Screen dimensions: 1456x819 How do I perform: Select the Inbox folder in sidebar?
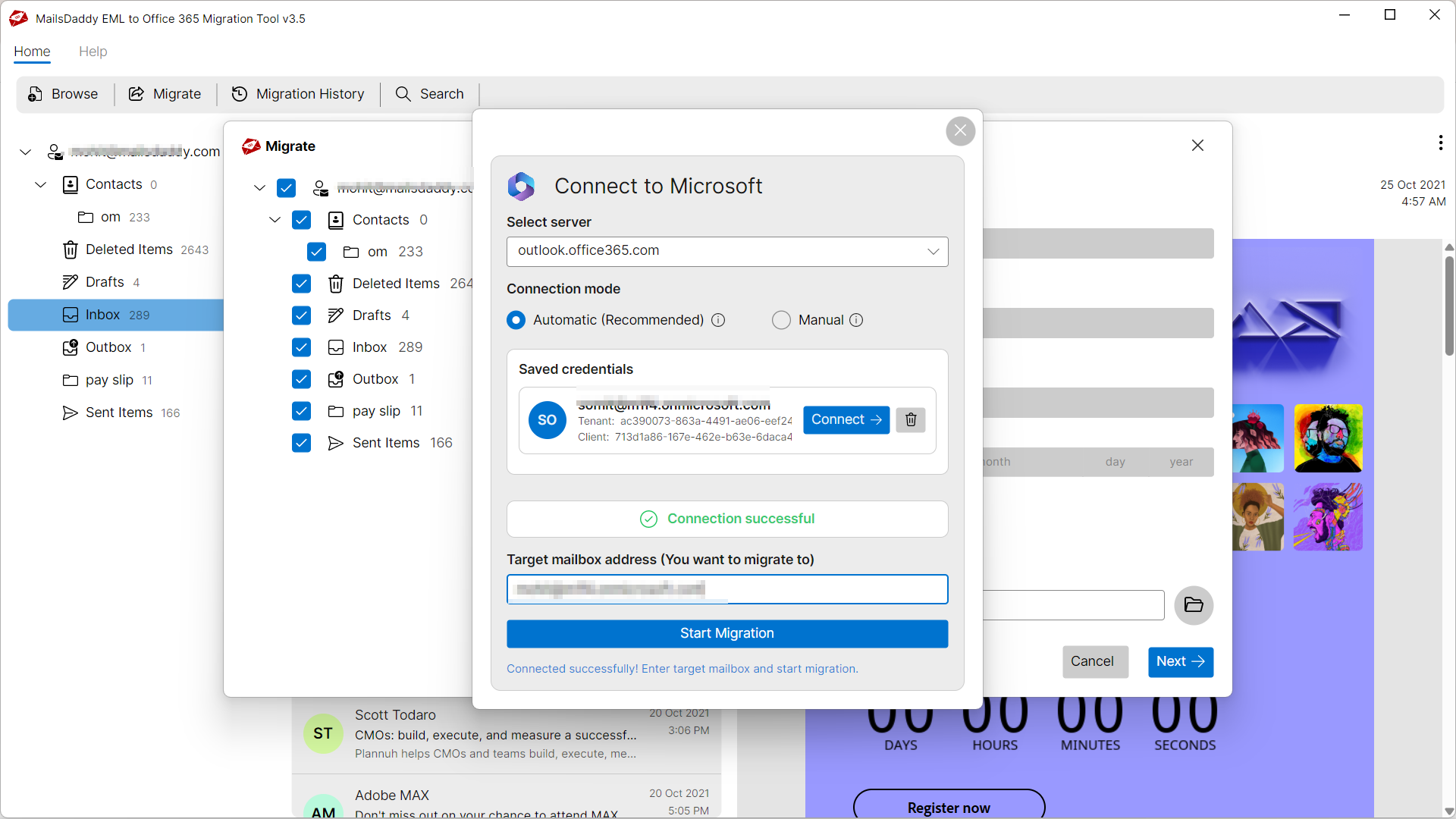click(x=115, y=315)
